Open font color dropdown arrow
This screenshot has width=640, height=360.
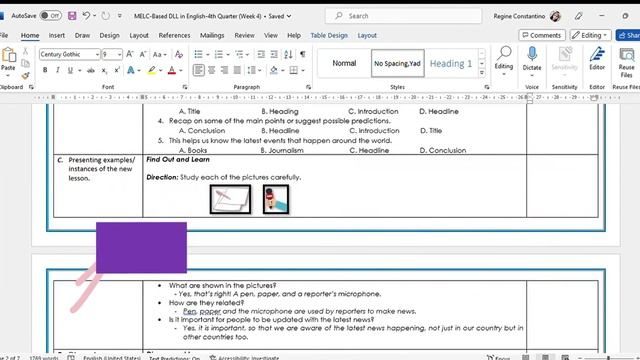(181, 71)
